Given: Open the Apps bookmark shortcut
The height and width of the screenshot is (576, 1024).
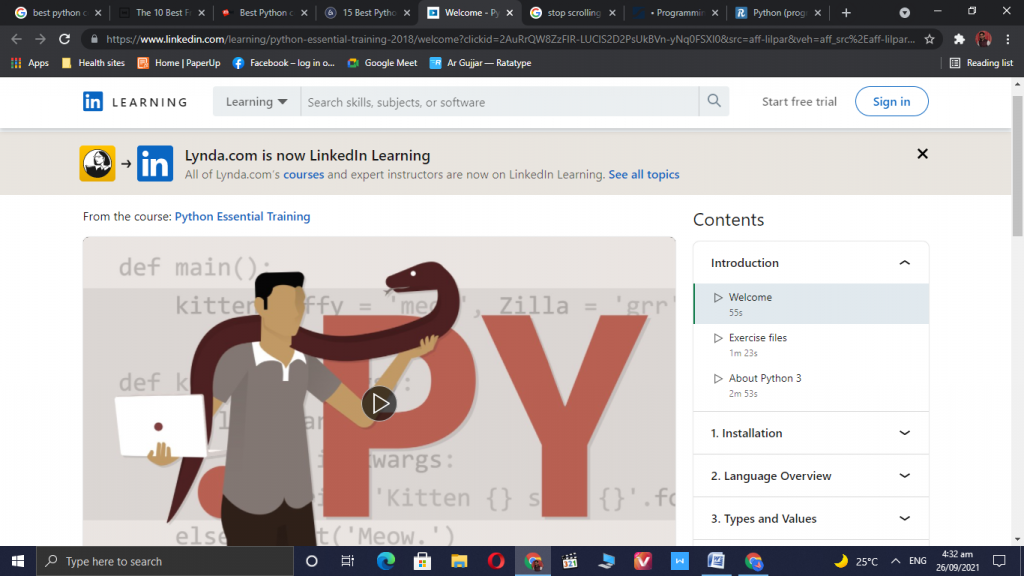Looking at the screenshot, I should 30,63.
